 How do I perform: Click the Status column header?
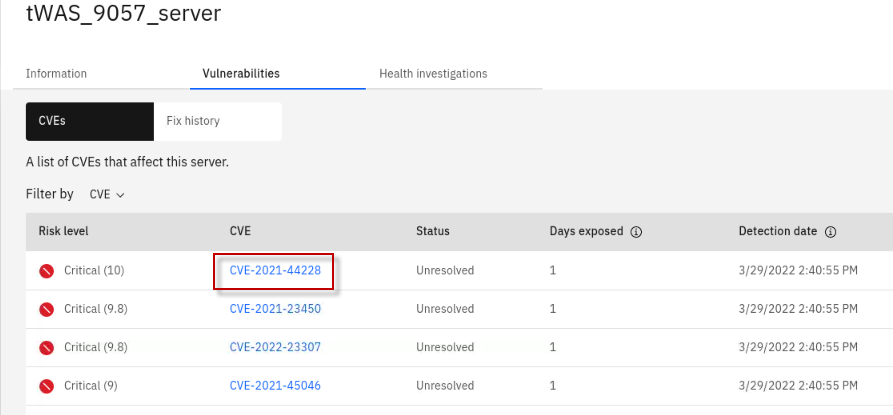(x=432, y=231)
